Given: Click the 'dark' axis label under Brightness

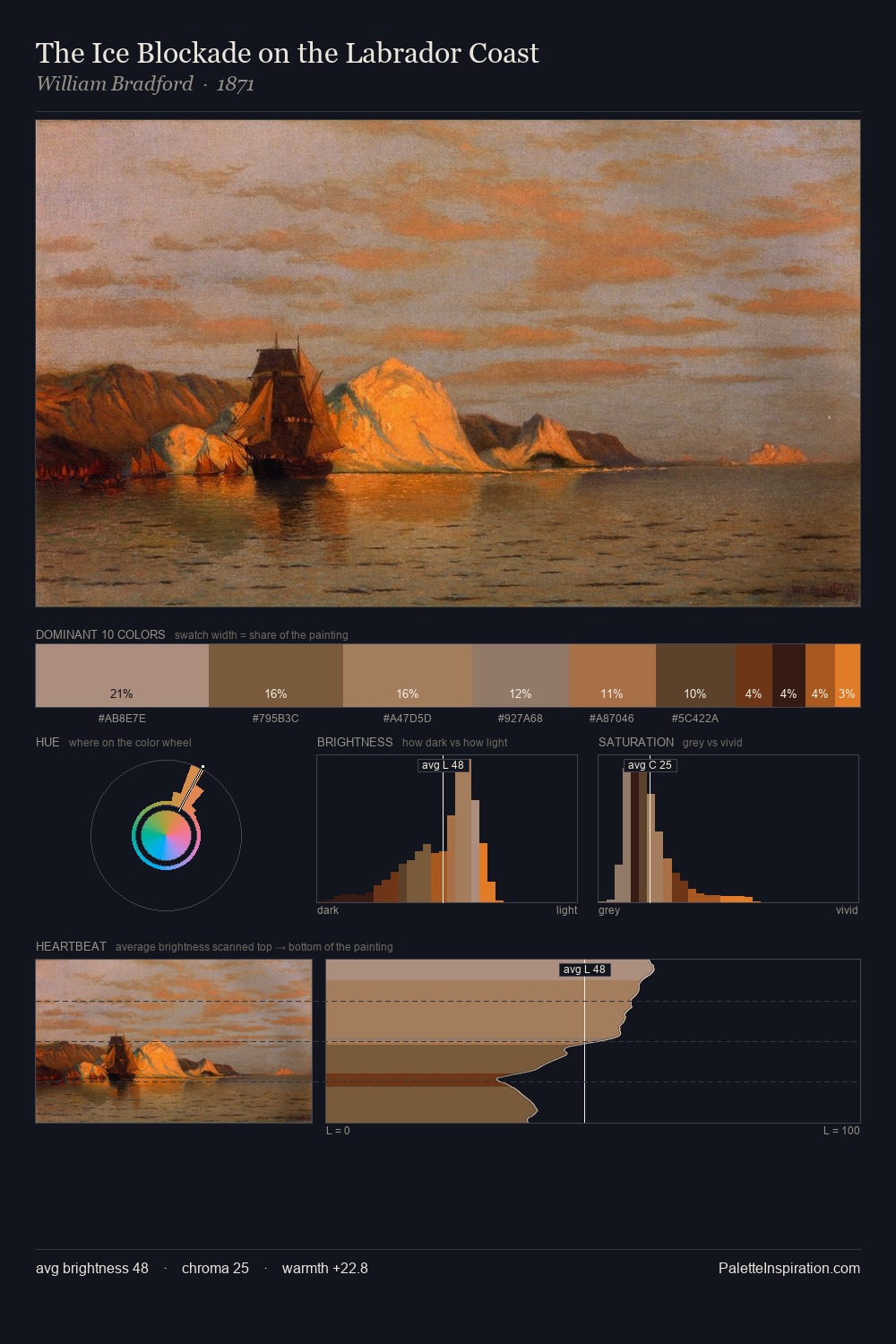Looking at the screenshot, I should [328, 910].
